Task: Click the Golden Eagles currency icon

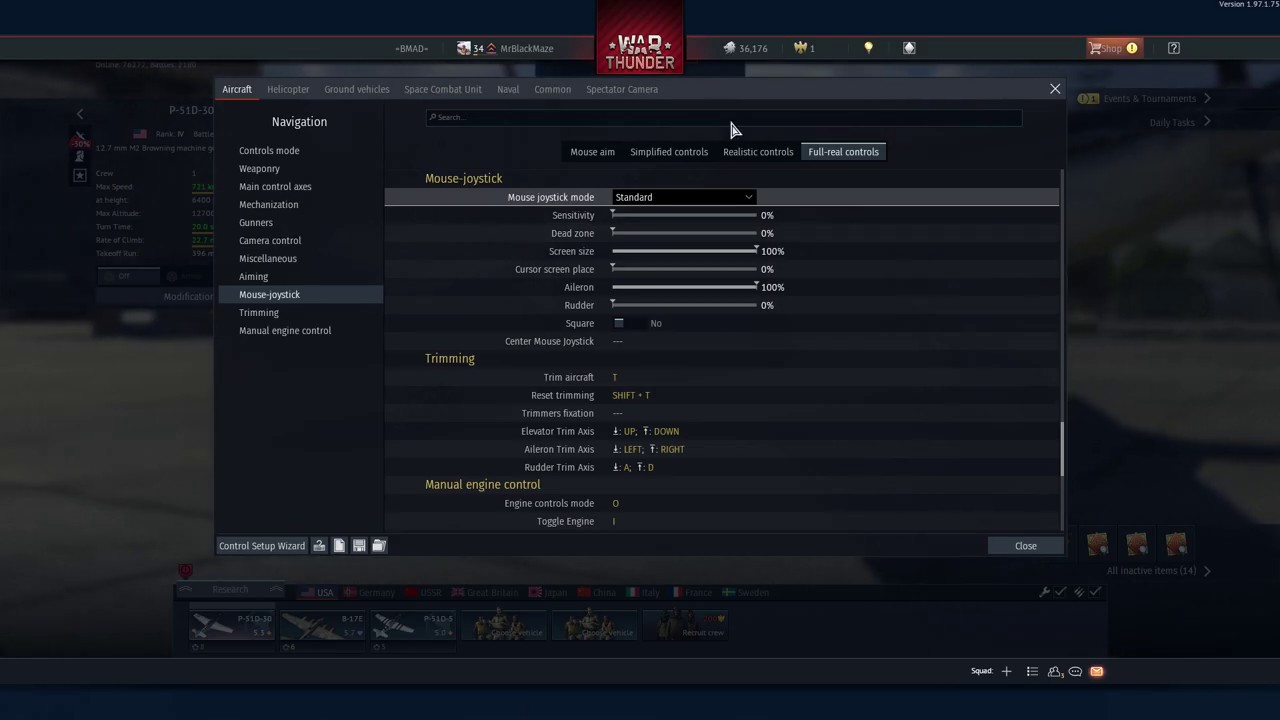Action: coord(800,48)
